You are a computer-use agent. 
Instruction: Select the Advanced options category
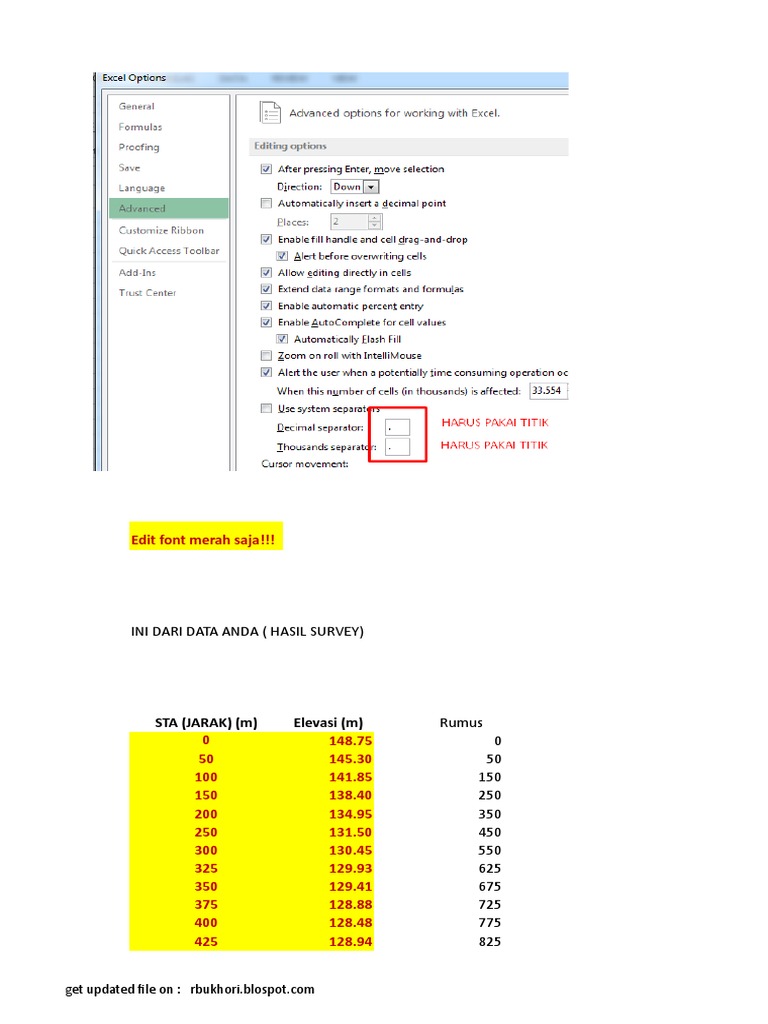click(169, 208)
